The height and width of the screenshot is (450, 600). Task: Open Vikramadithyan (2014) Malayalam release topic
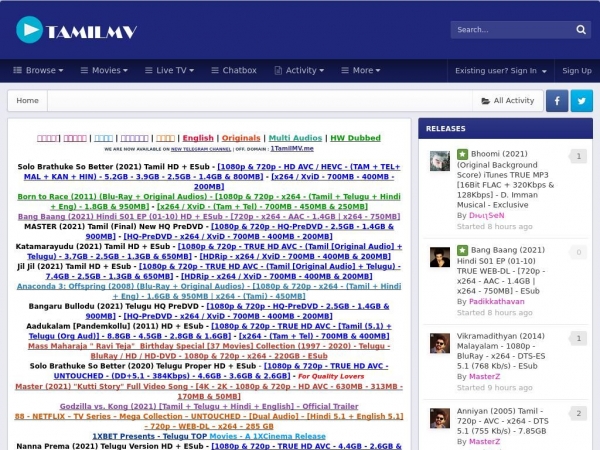pos(501,351)
